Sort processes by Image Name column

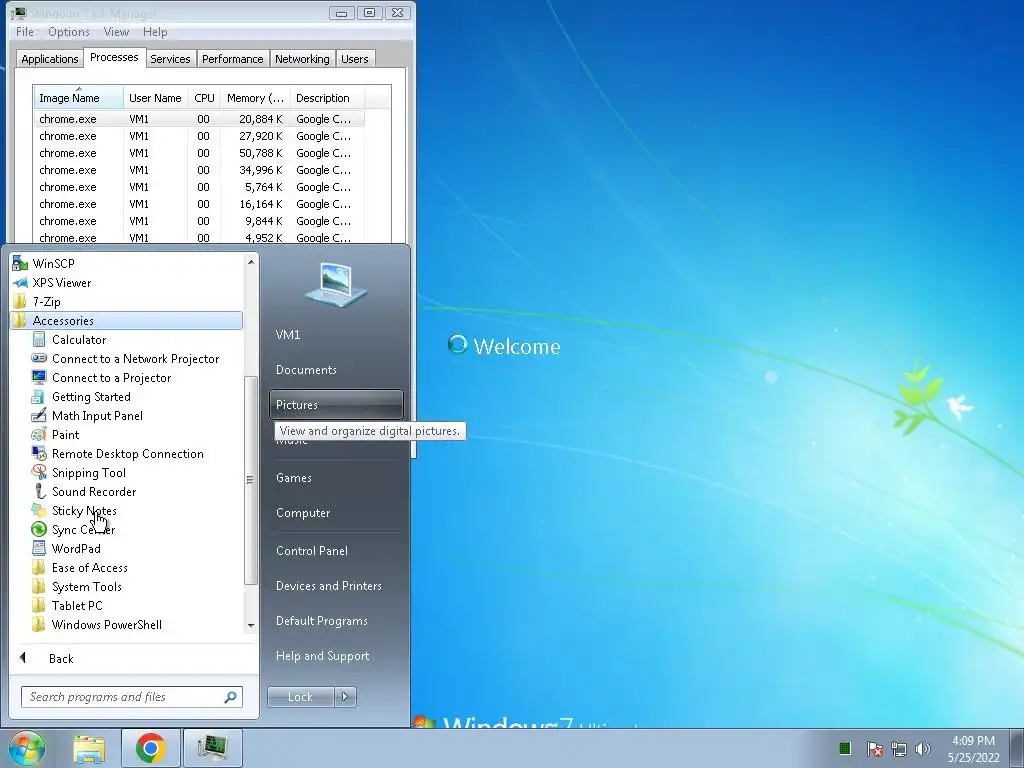click(x=78, y=98)
